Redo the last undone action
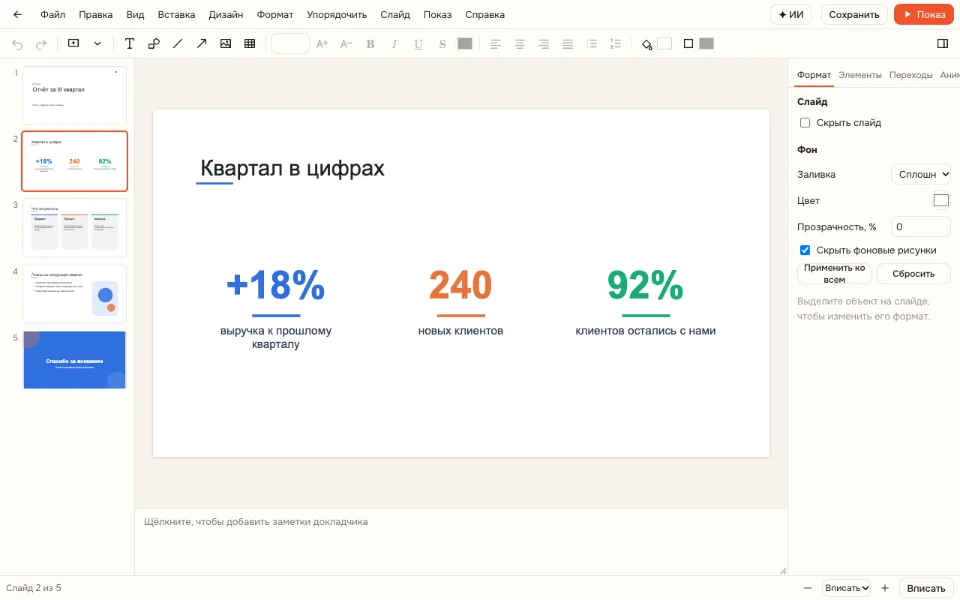960x600 pixels. [41, 44]
